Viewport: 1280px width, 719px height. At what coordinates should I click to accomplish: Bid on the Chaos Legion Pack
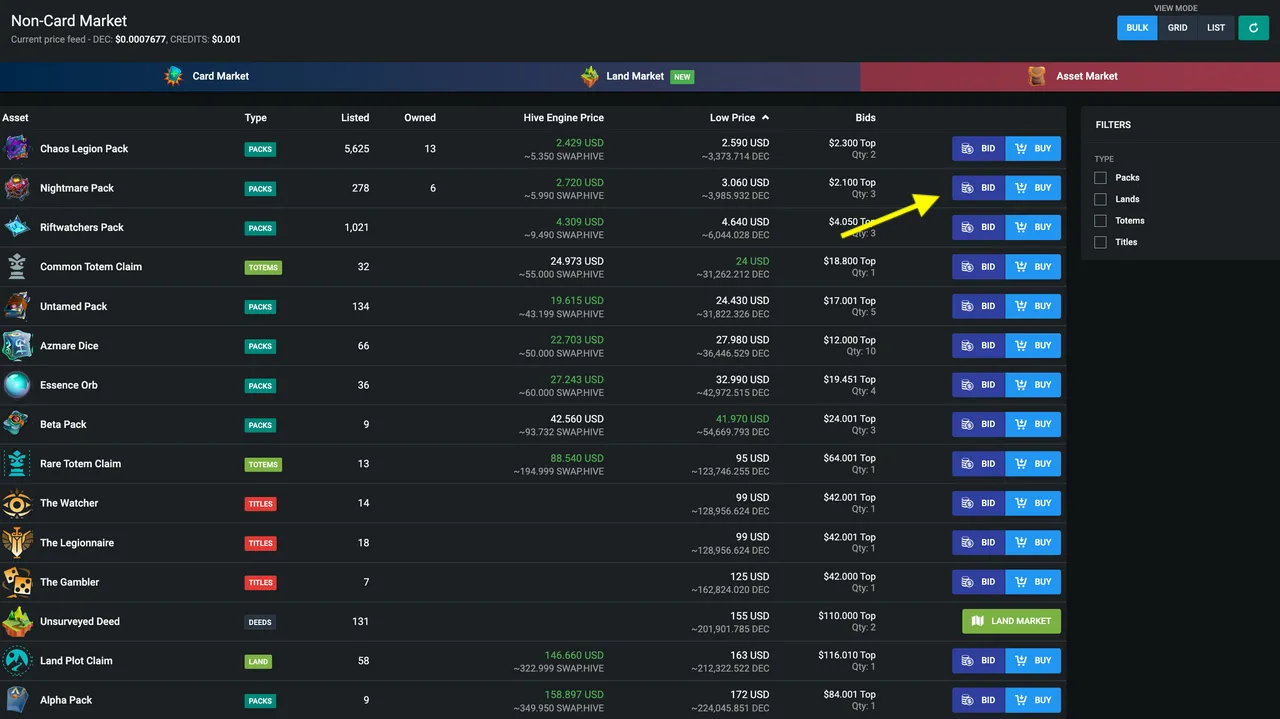click(978, 149)
